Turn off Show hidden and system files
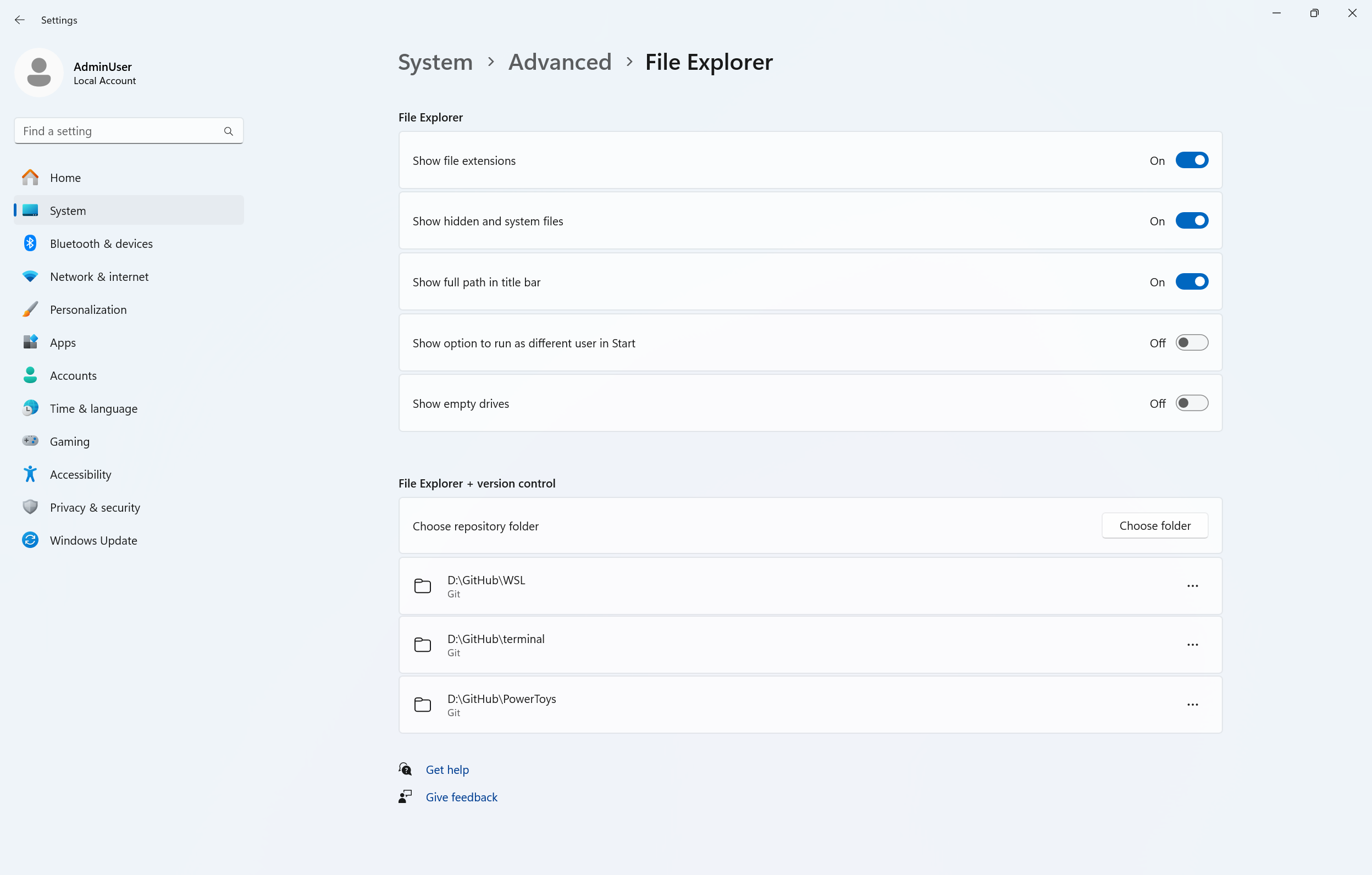This screenshot has width=1372, height=875. click(1192, 220)
